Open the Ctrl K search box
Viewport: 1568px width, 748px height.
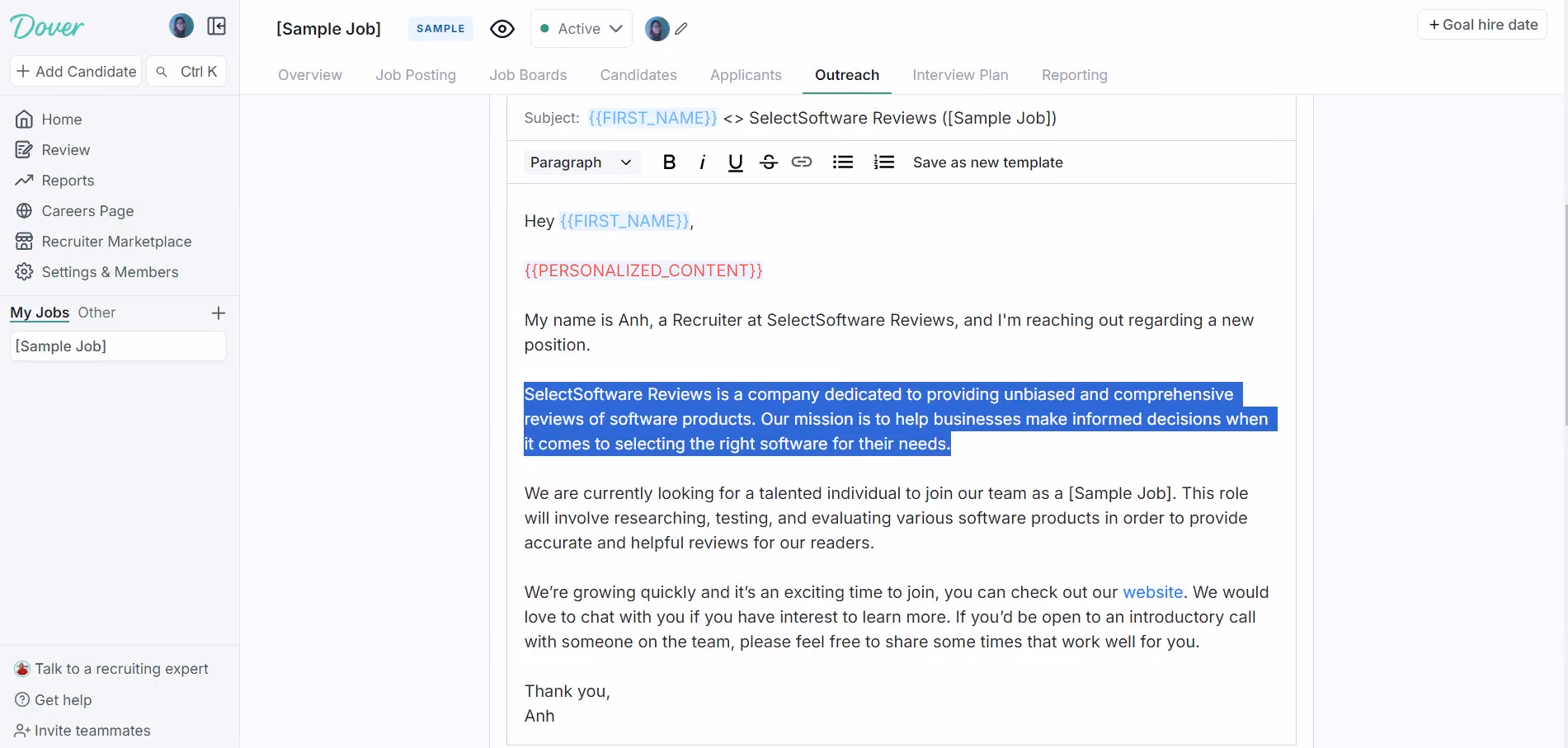pyautogui.click(x=186, y=72)
